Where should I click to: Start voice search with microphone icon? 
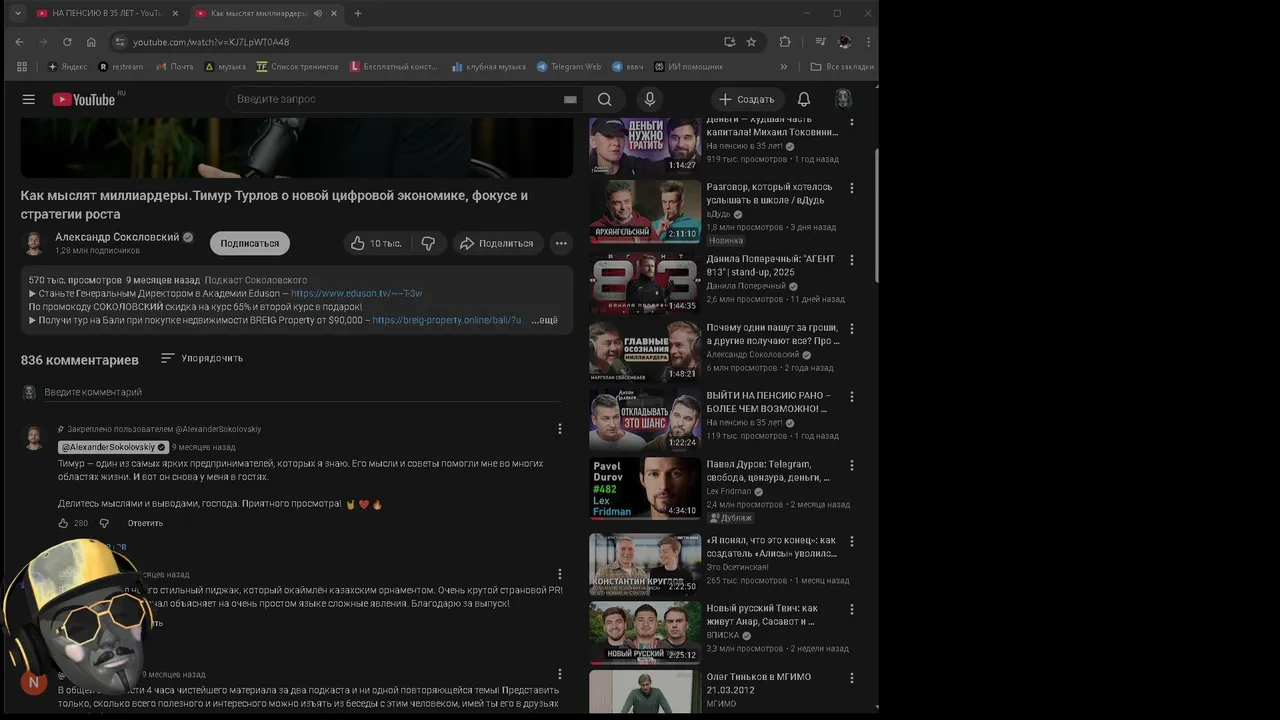(650, 99)
